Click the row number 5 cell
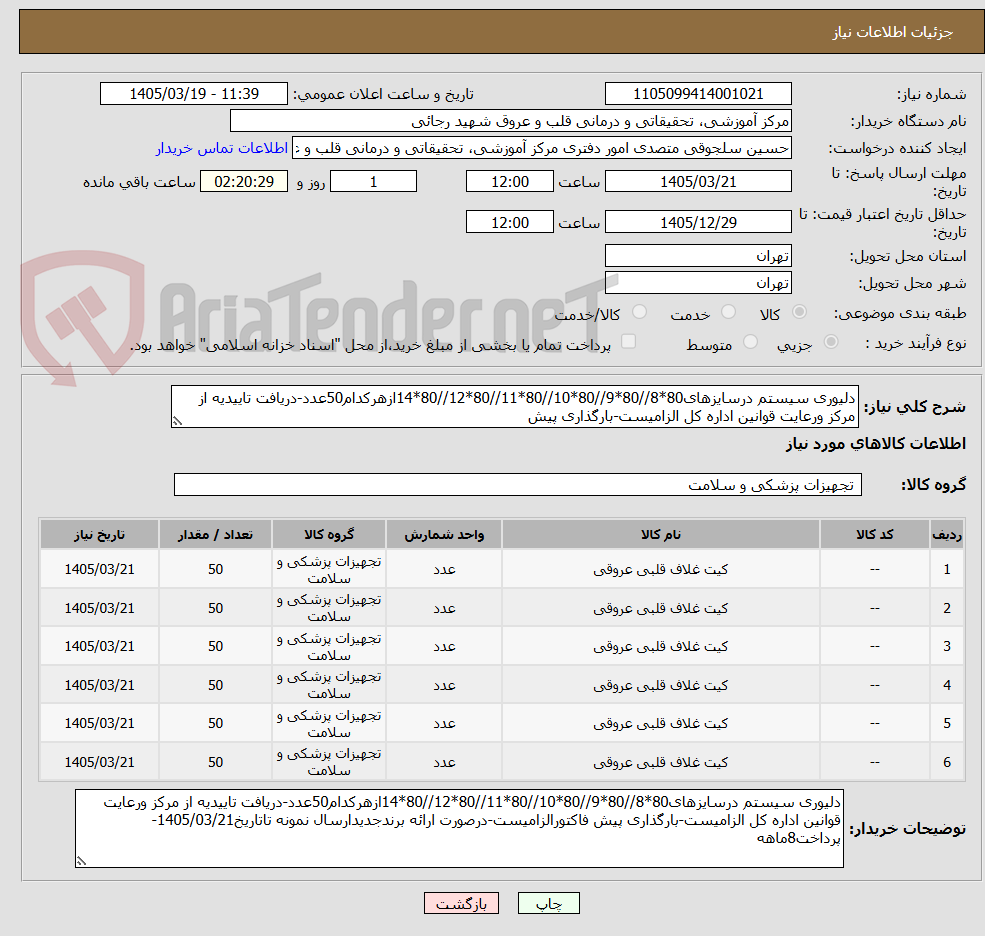Viewport: 985px width, 936px height. pos(947,723)
